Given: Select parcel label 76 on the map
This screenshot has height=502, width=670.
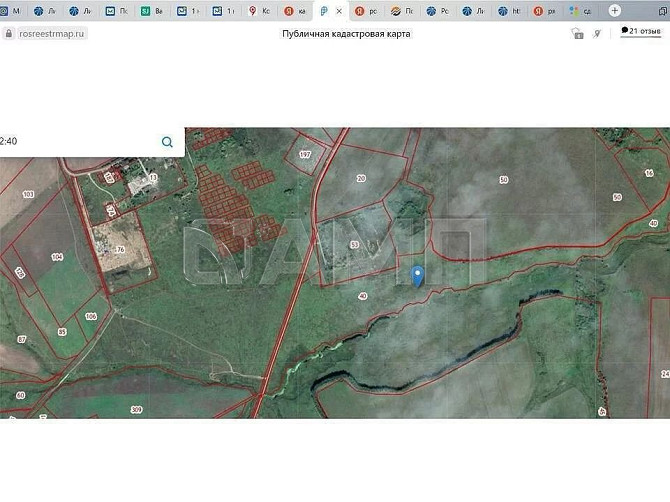Looking at the screenshot, I should 120,250.
